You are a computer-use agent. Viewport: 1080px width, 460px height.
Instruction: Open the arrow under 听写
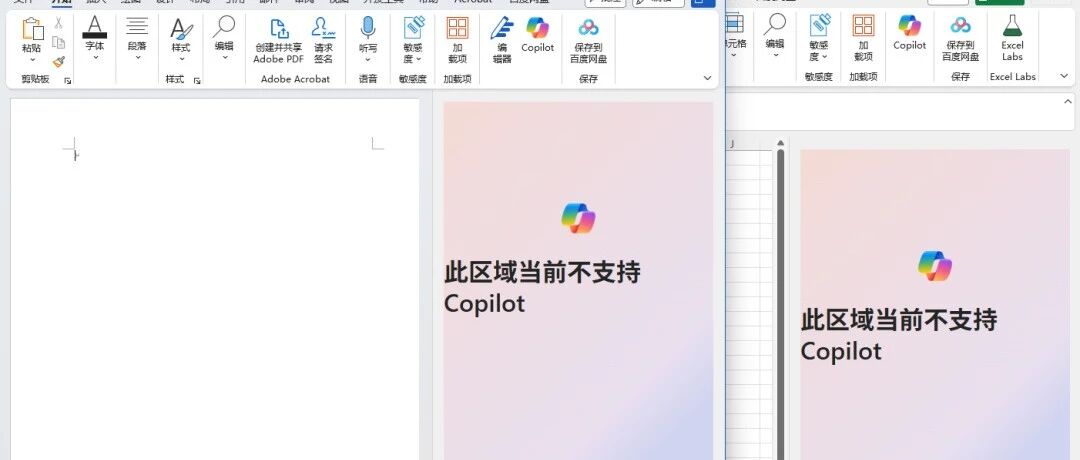click(x=368, y=59)
